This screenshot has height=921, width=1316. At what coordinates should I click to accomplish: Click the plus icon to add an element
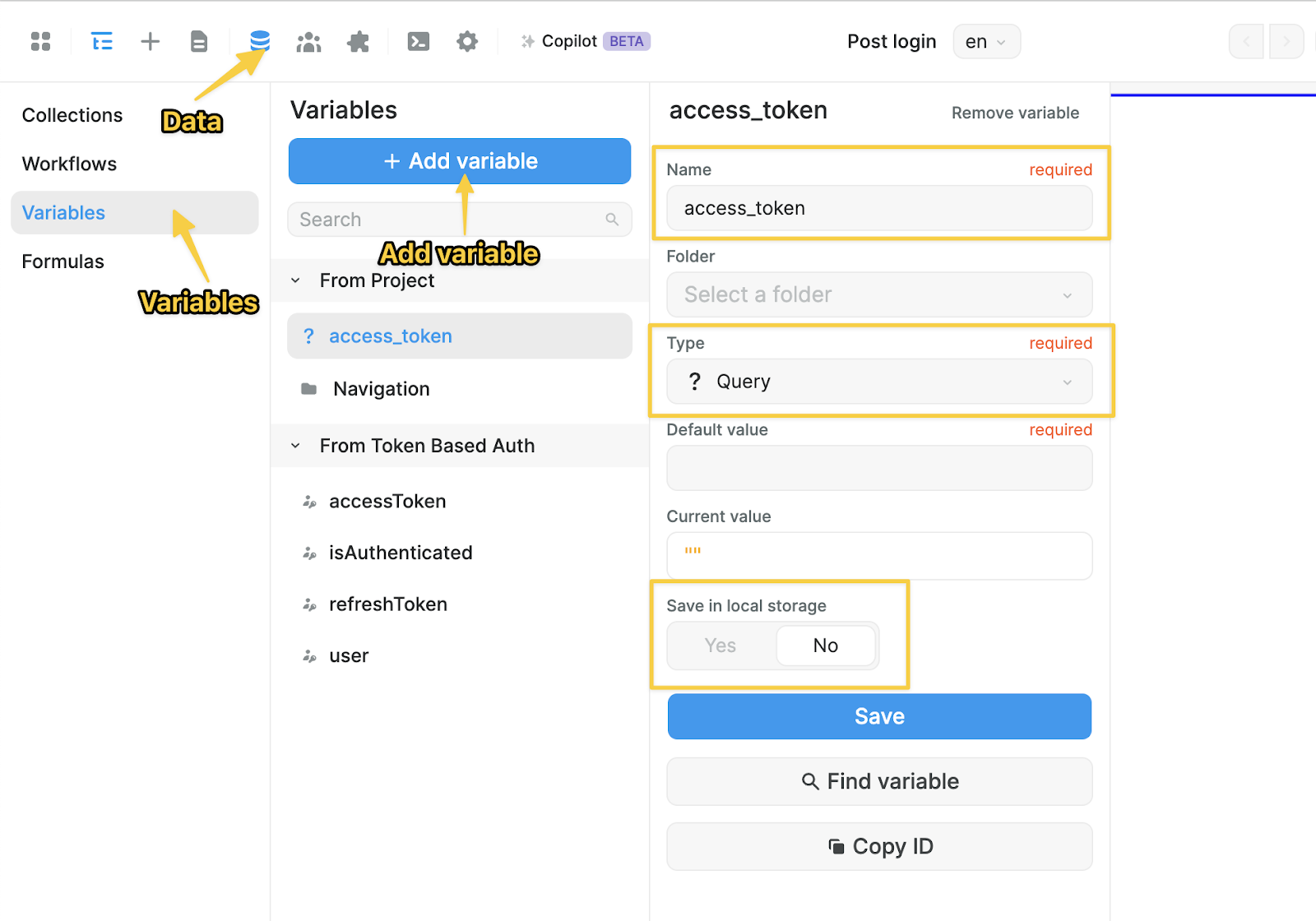coord(150,40)
